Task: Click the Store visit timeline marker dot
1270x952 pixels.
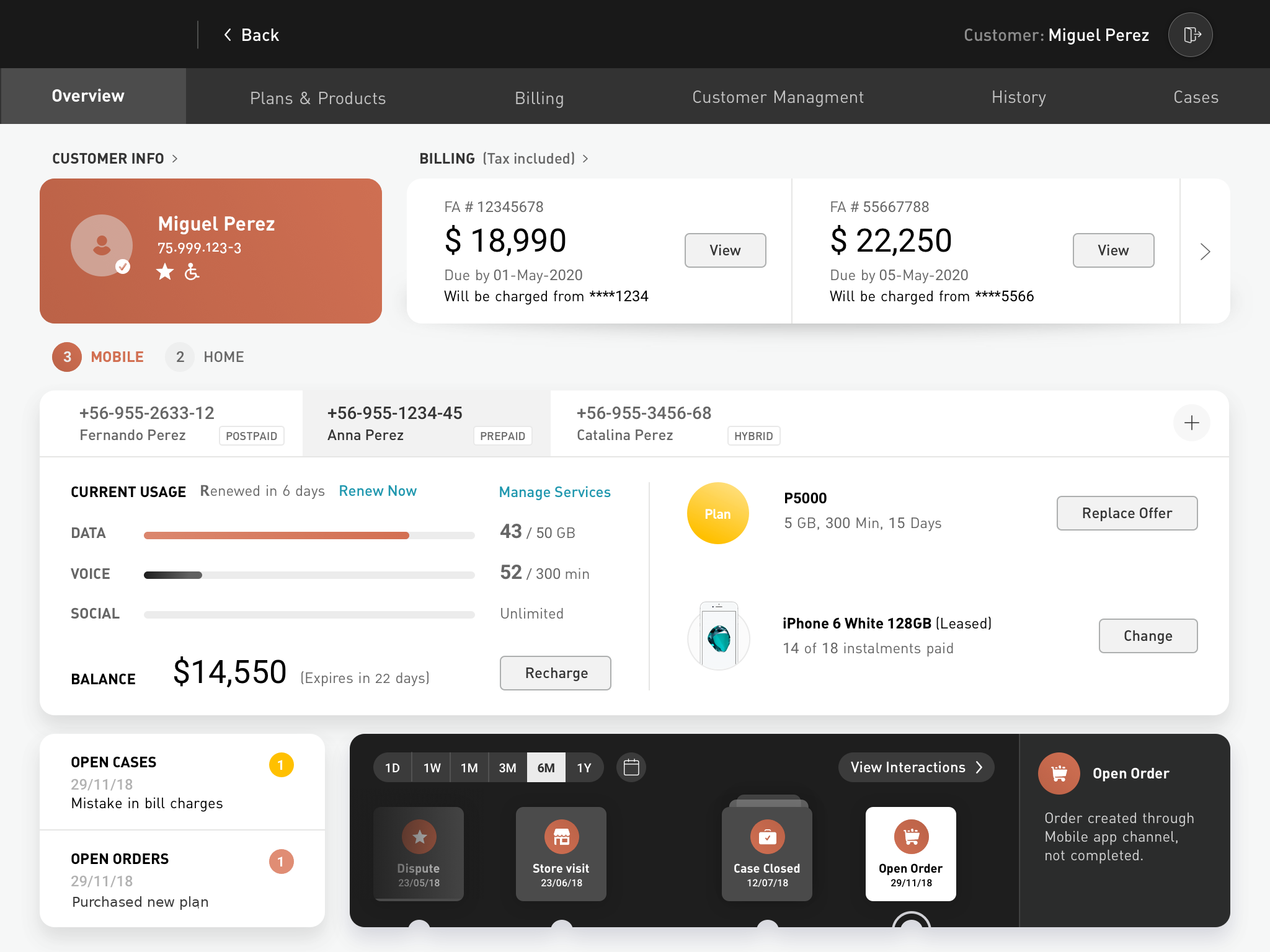Action: click(x=562, y=924)
